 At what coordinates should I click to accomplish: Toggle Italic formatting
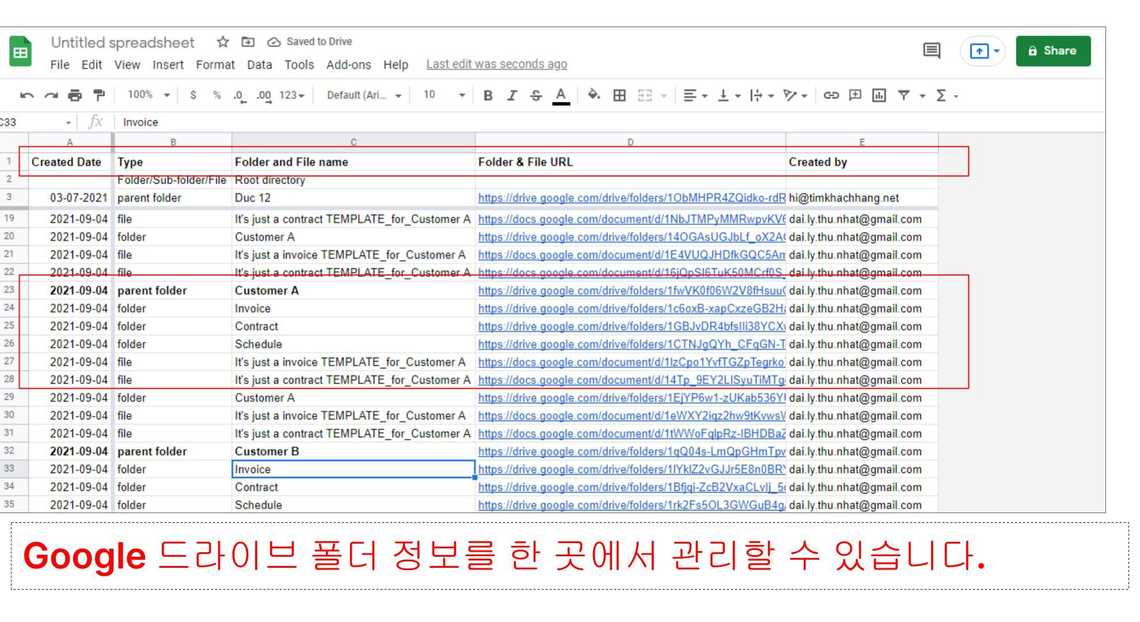(x=512, y=95)
